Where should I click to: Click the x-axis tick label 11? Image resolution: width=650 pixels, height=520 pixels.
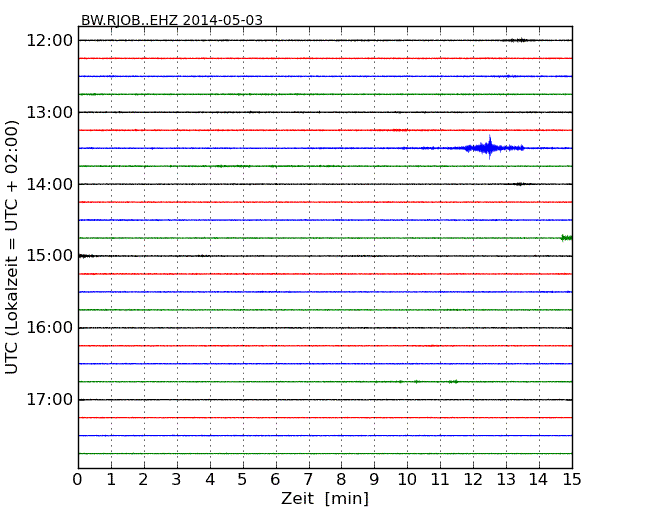point(440,479)
